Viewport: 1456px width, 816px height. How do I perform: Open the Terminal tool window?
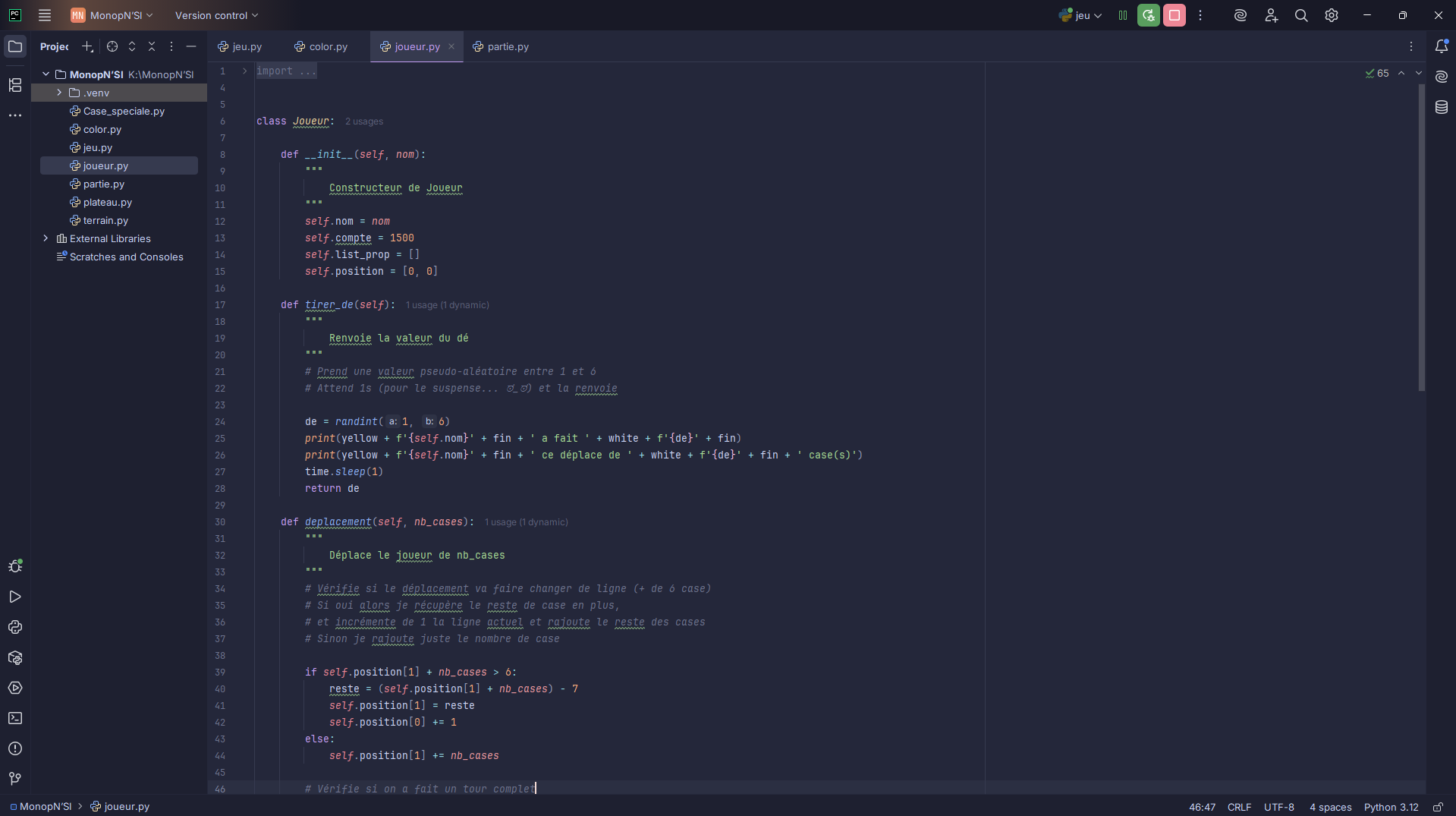click(15, 718)
